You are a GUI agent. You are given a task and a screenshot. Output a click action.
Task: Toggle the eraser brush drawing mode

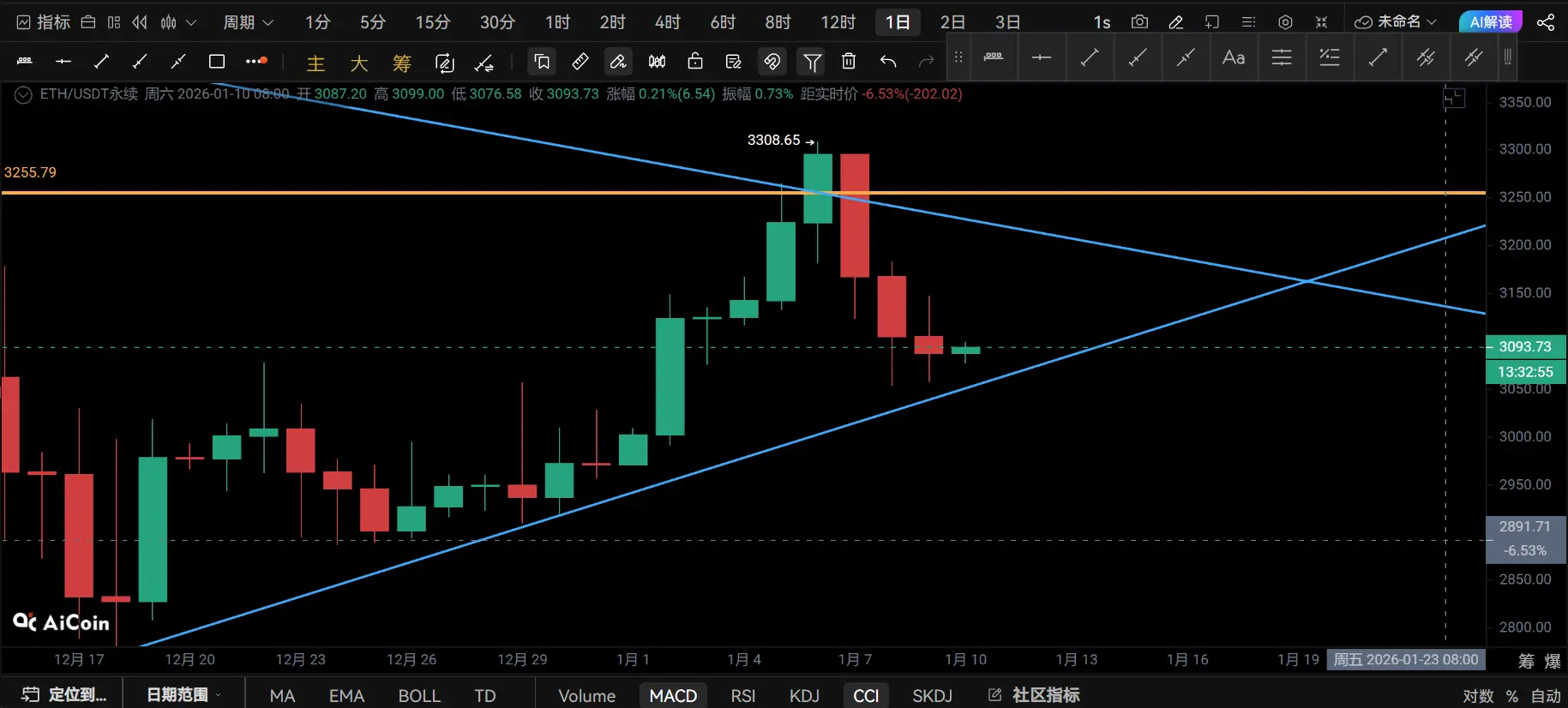617,61
